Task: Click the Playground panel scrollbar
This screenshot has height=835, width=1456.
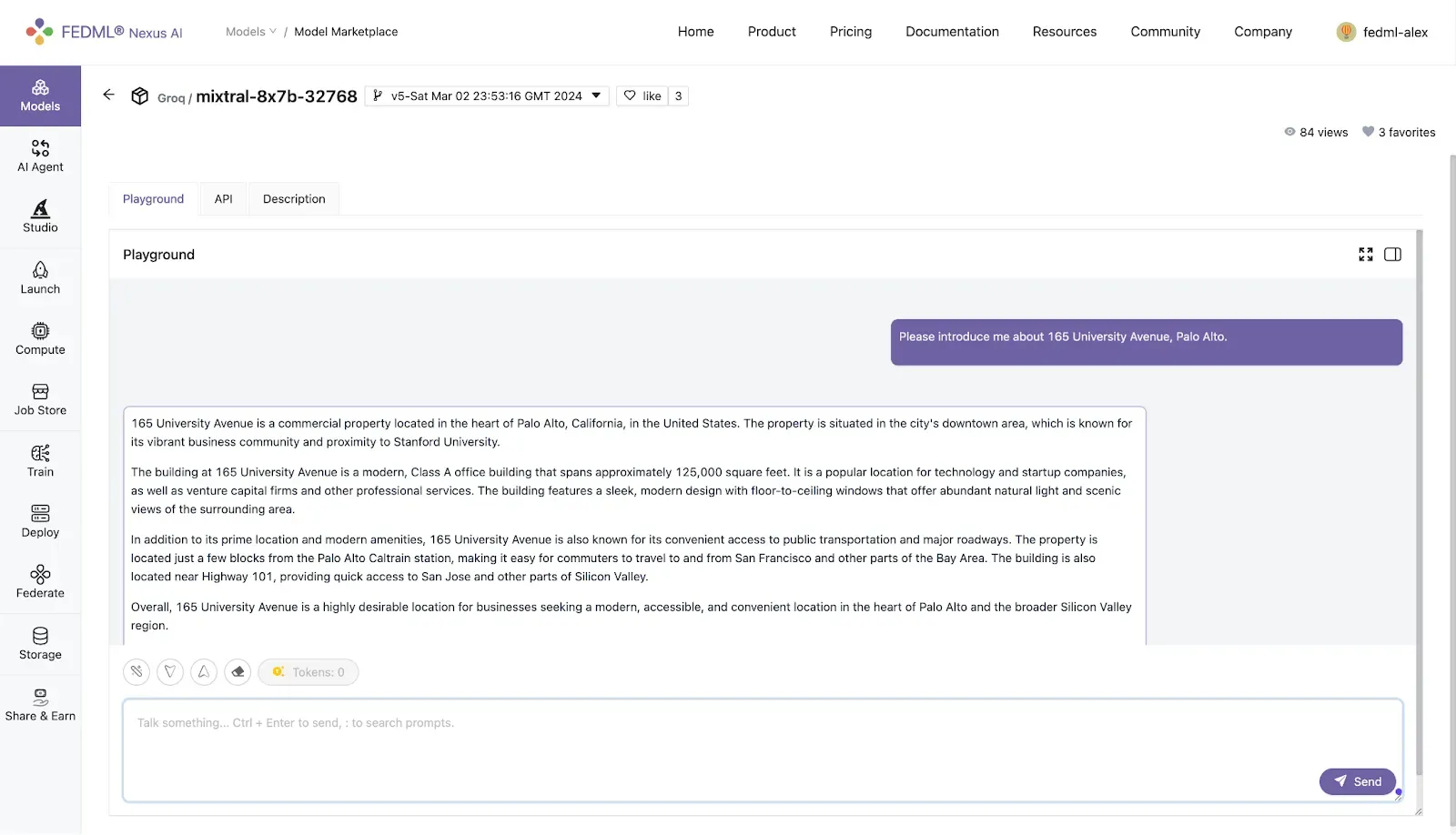Action: click(1420, 503)
